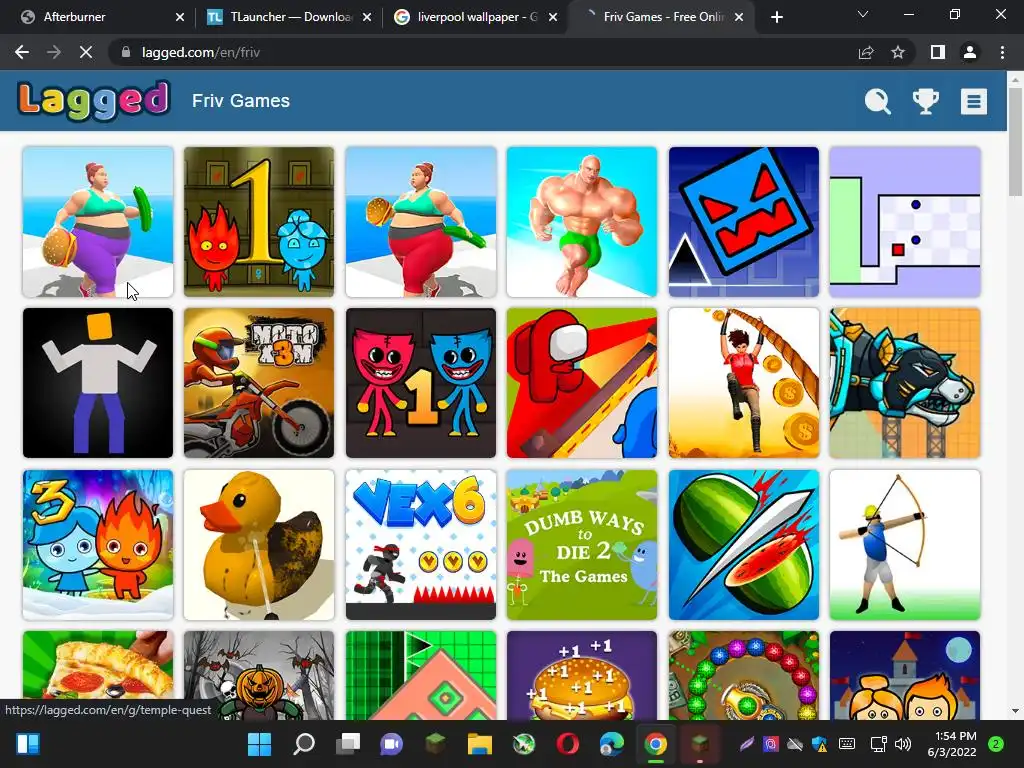Open File Explorer from the taskbar
The height and width of the screenshot is (768, 1024).
[x=479, y=744]
